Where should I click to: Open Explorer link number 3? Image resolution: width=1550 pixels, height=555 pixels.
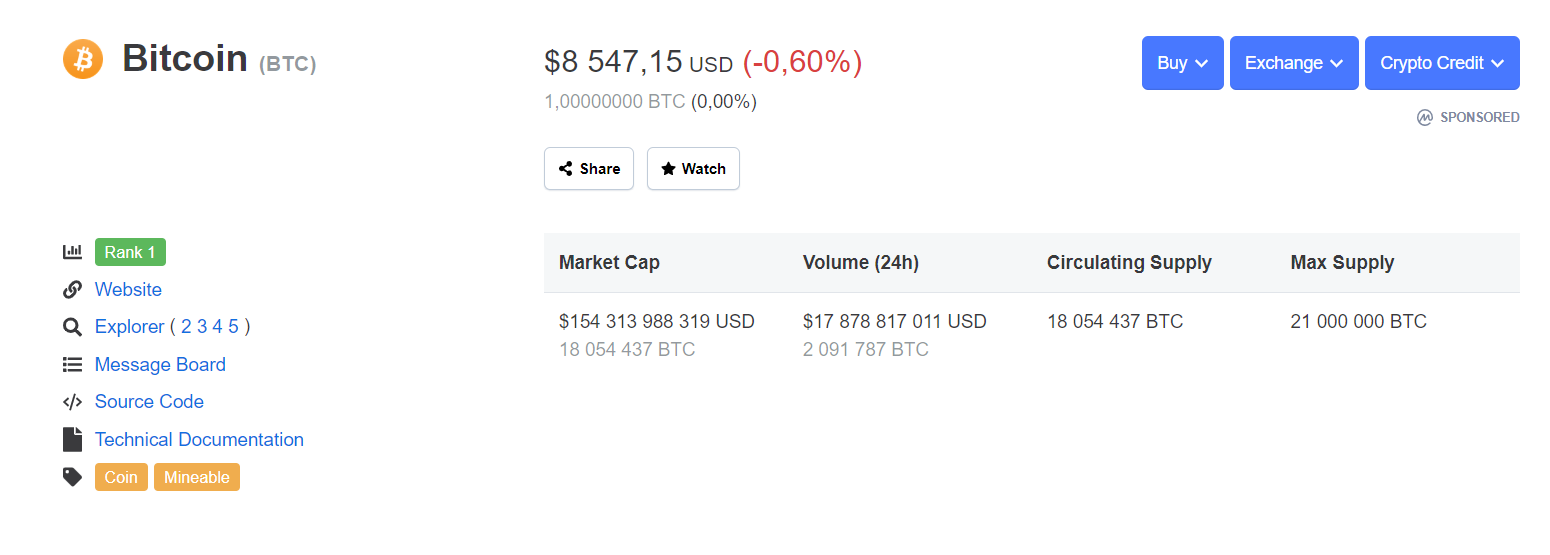point(202,327)
